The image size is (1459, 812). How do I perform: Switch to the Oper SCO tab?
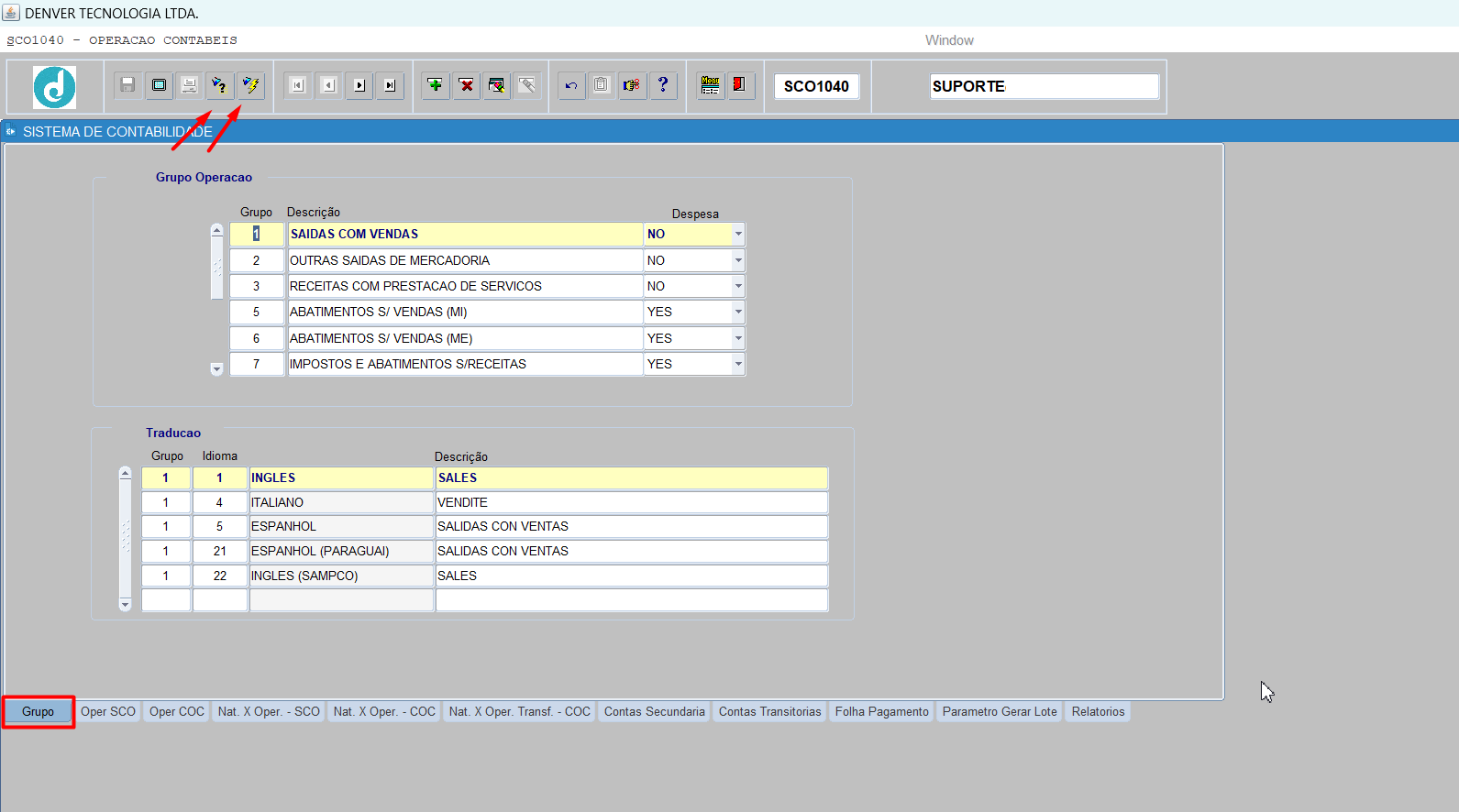(x=108, y=712)
